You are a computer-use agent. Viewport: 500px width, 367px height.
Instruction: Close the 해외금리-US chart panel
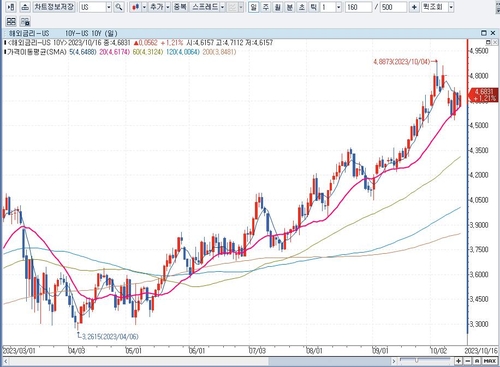coord(493,33)
